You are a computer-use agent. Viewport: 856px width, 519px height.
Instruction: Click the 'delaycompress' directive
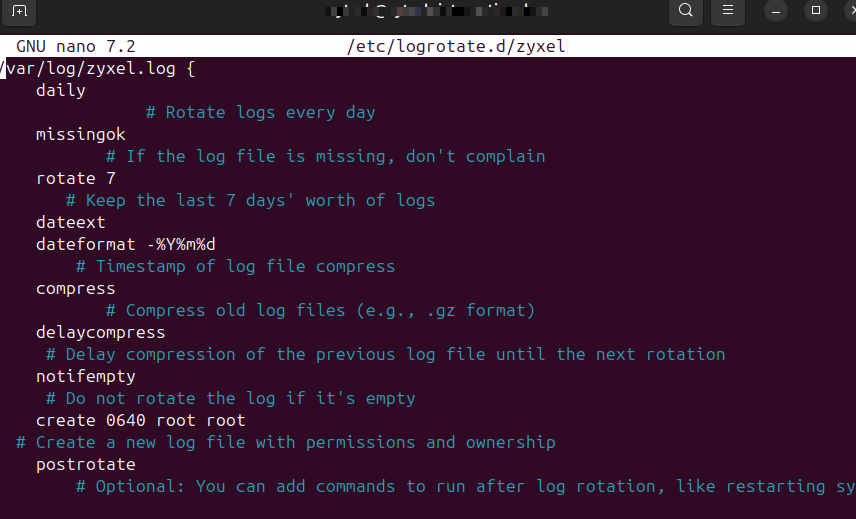(x=100, y=333)
